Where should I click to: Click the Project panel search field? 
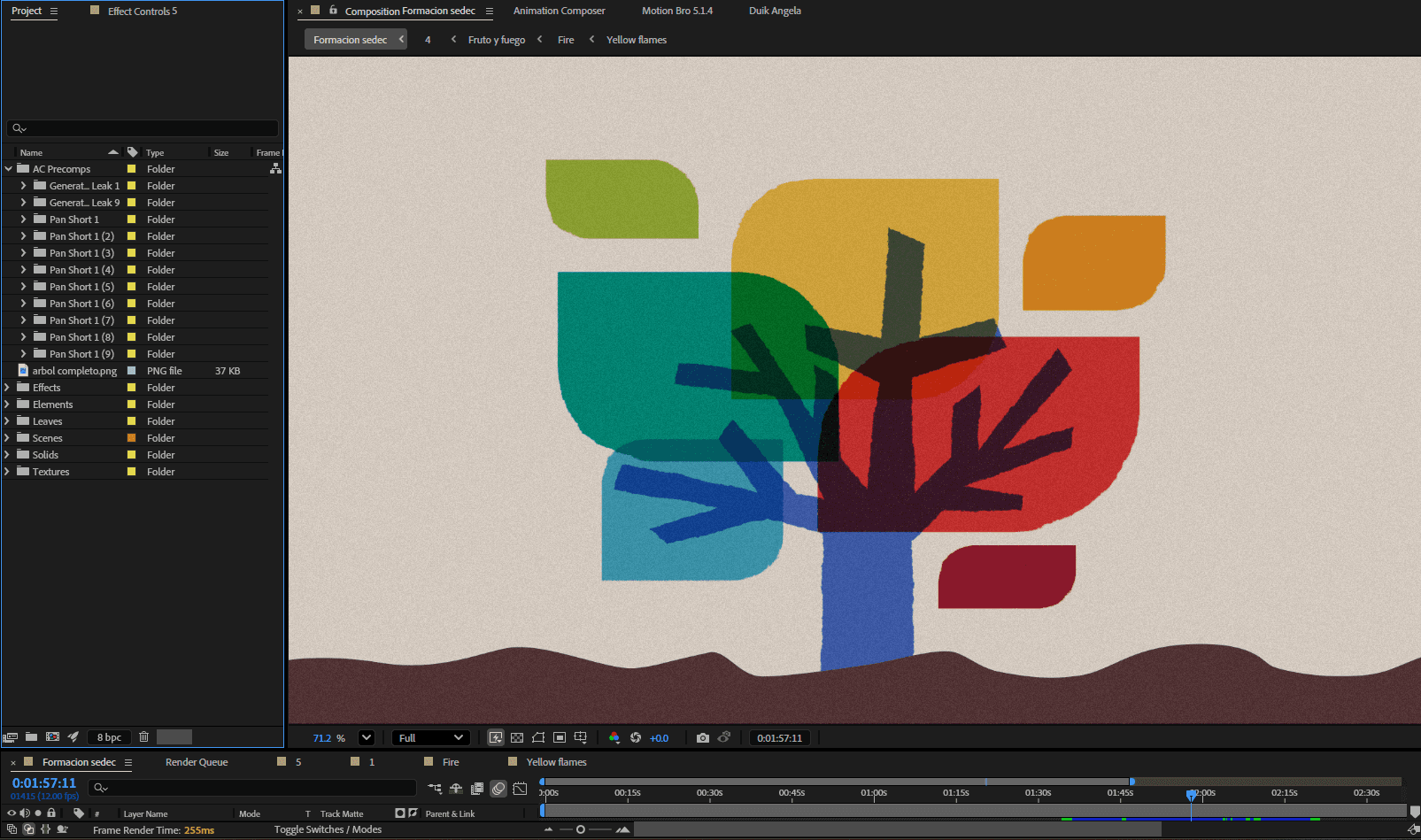pos(143,128)
